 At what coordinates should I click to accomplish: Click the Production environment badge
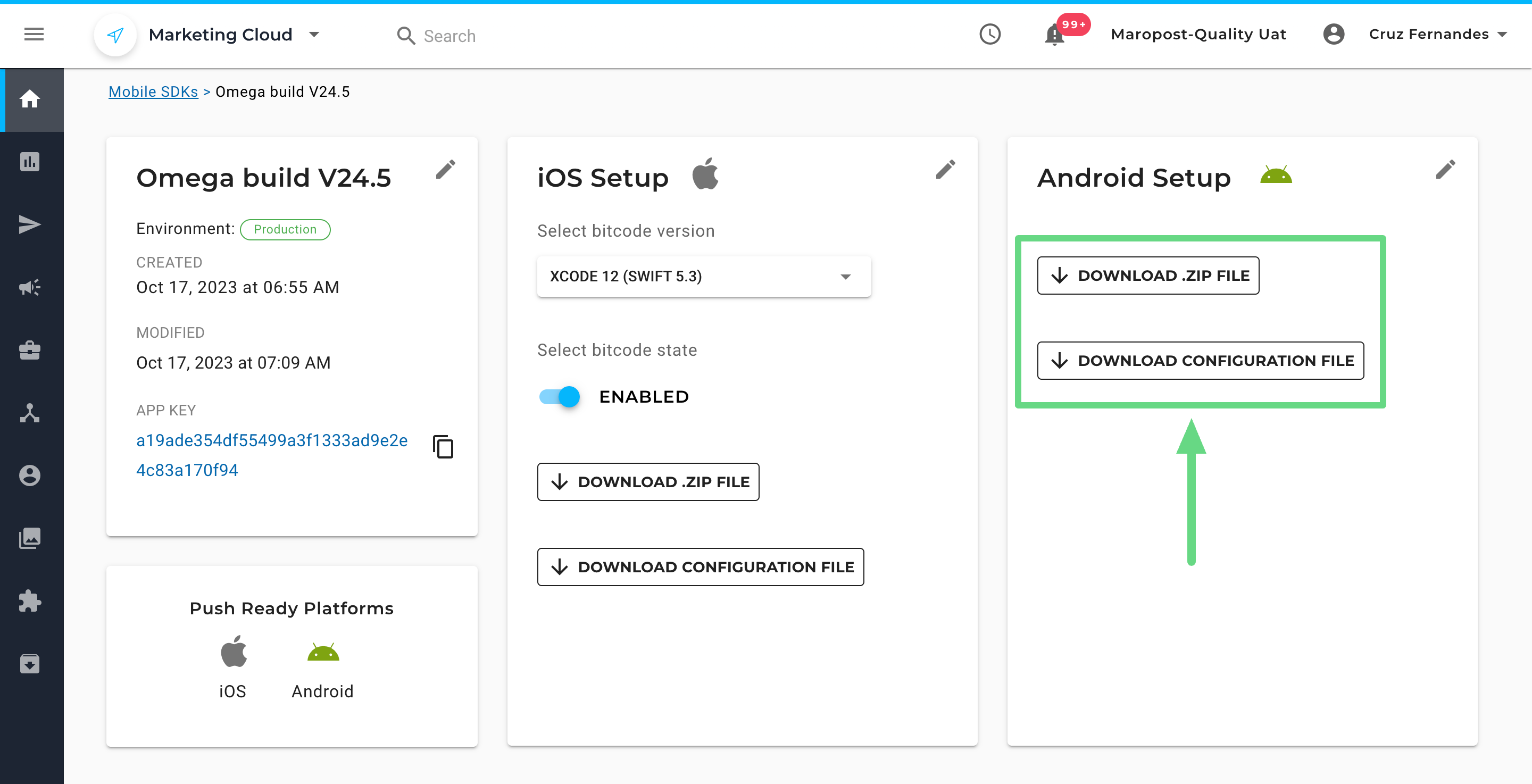[286, 230]
